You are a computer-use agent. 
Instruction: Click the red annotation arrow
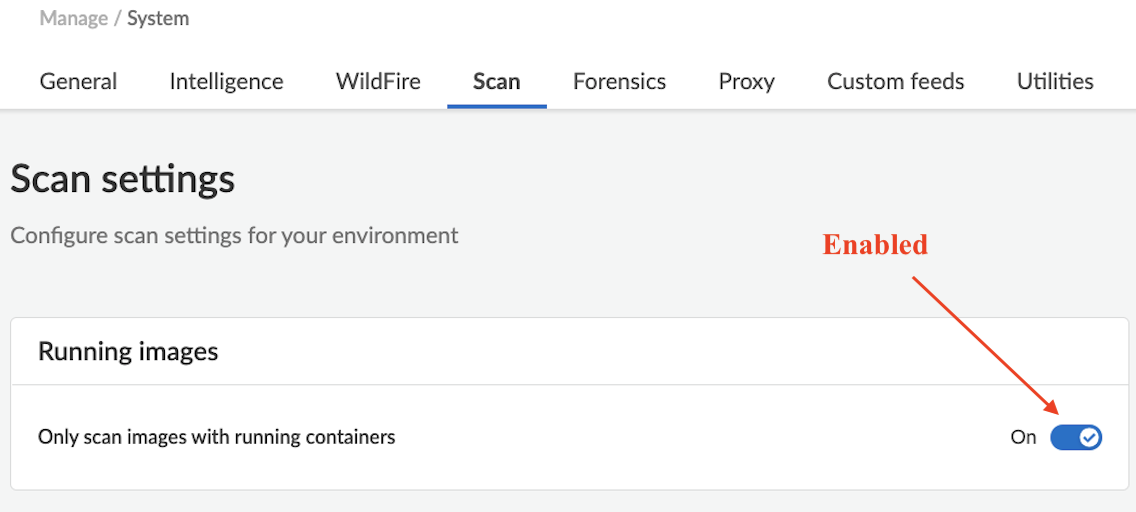point(985,344)
